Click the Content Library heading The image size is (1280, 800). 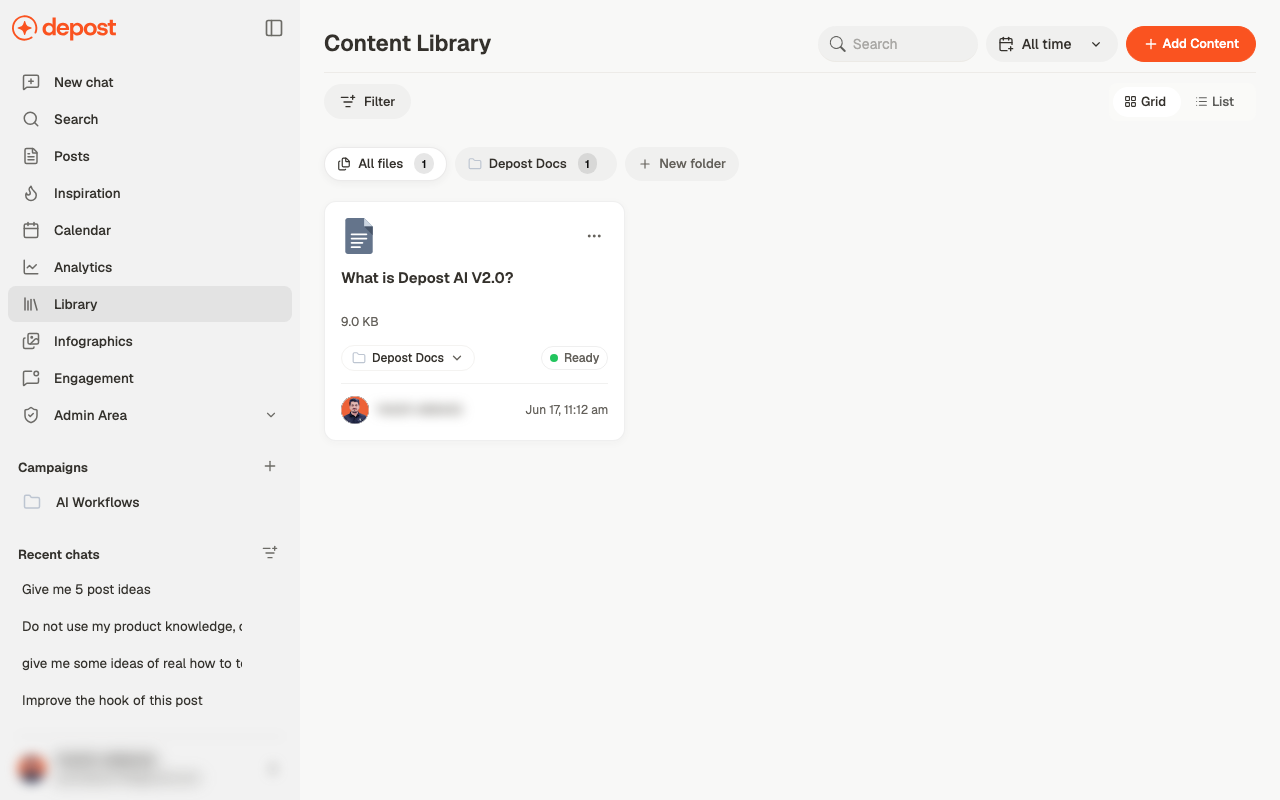point(407,43)
